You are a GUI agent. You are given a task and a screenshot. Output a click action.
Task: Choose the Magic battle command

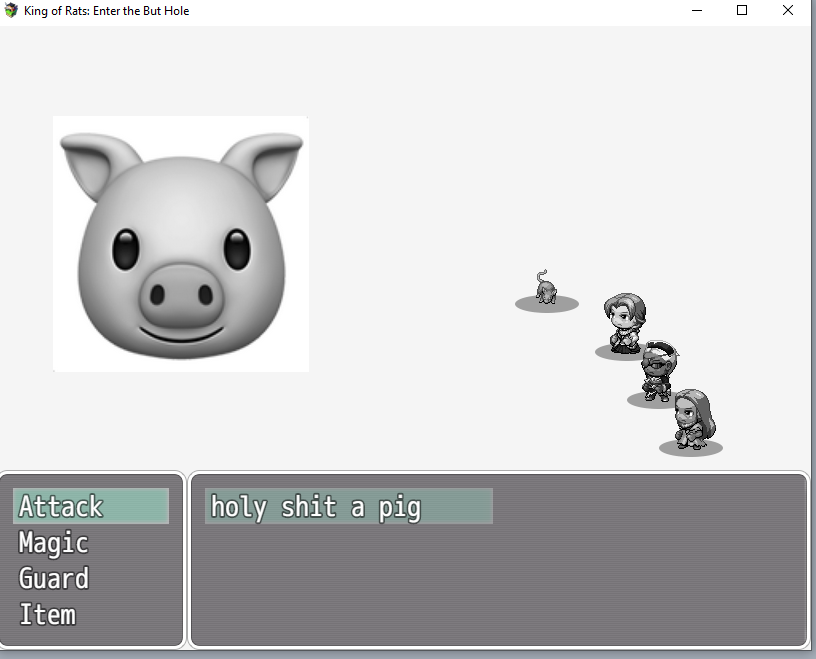pos(54,542)
